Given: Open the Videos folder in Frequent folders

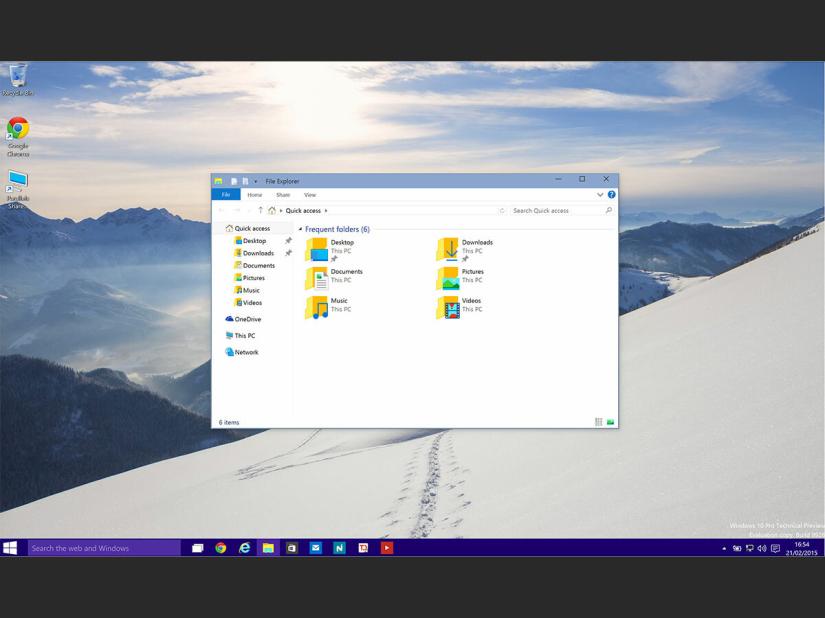Looking at the screenshot, I should tap(449, 307).
